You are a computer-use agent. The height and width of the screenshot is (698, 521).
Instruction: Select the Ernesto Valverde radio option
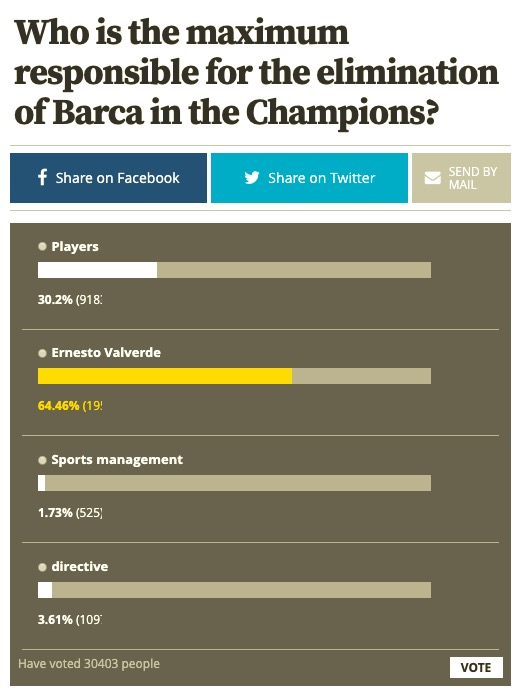coord(42,353)
